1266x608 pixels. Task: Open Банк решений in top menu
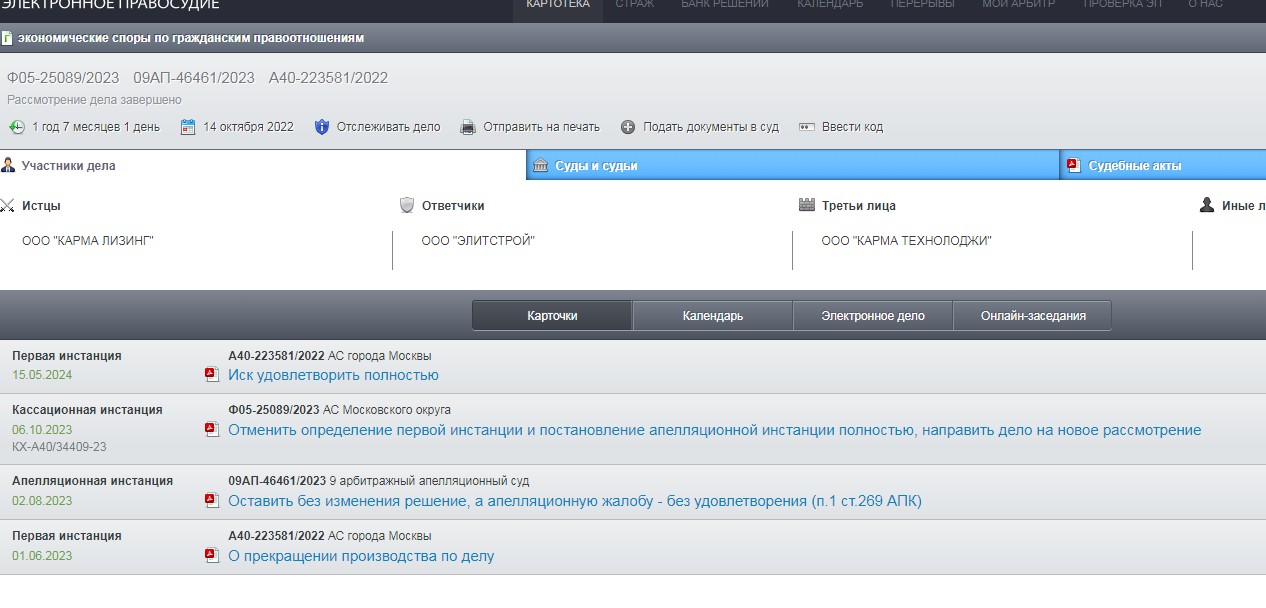pos(724,4)
